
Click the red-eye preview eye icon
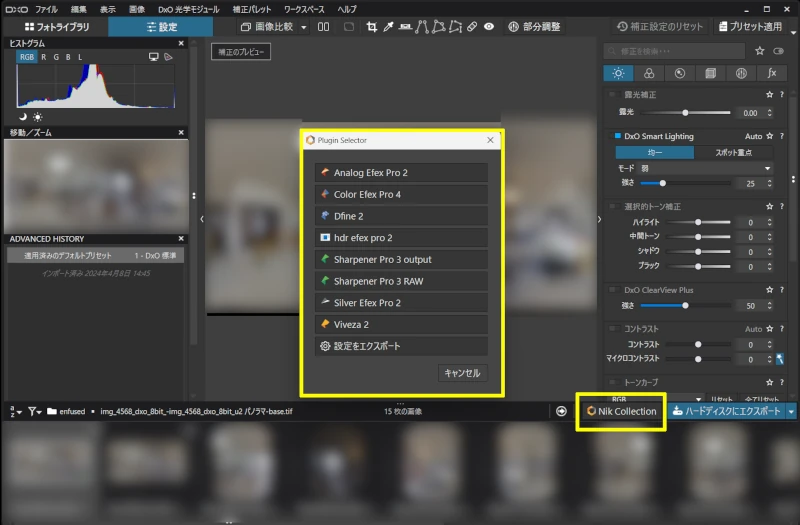coord(489,27)
